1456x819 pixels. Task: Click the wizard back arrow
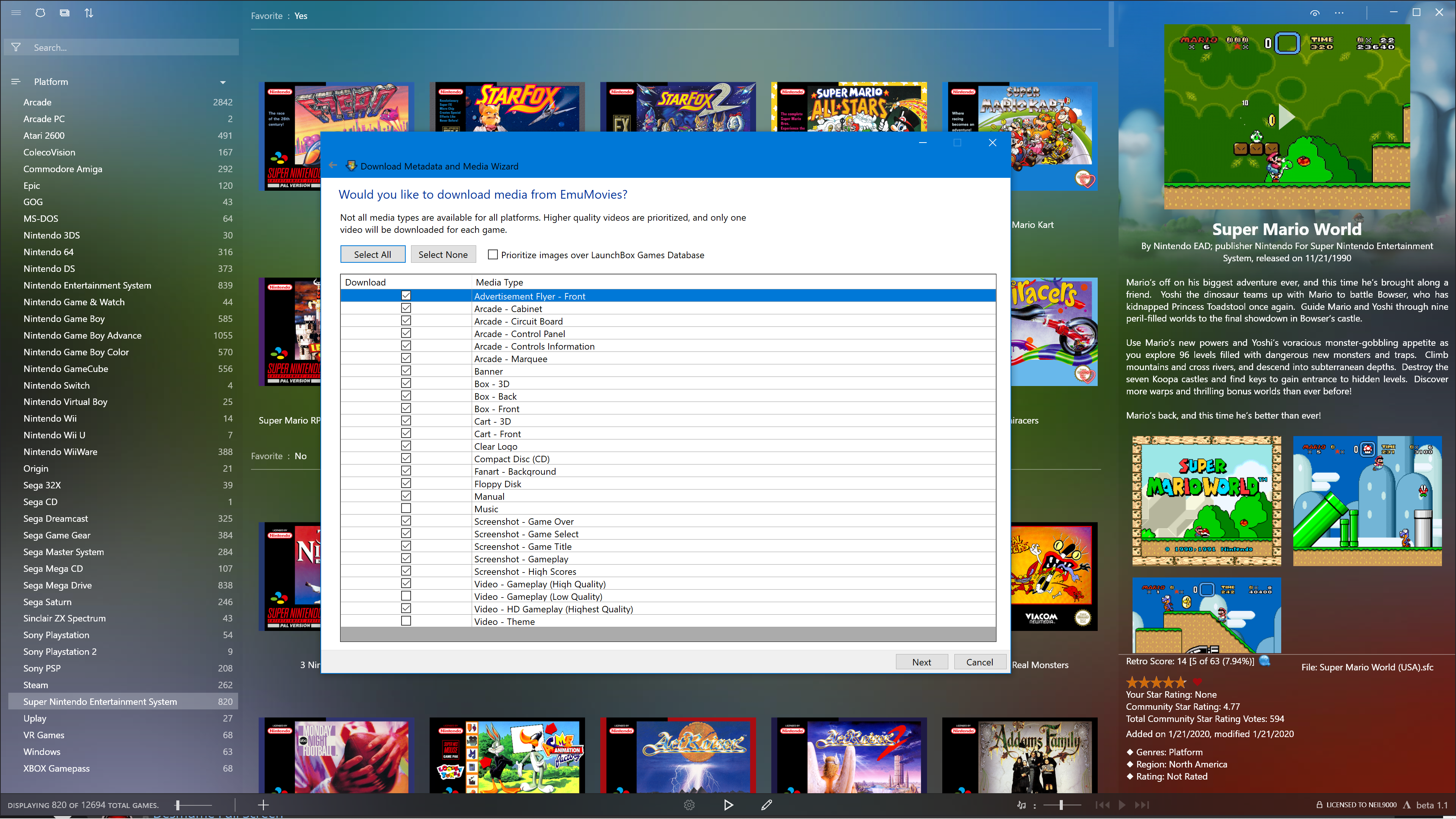333,166
